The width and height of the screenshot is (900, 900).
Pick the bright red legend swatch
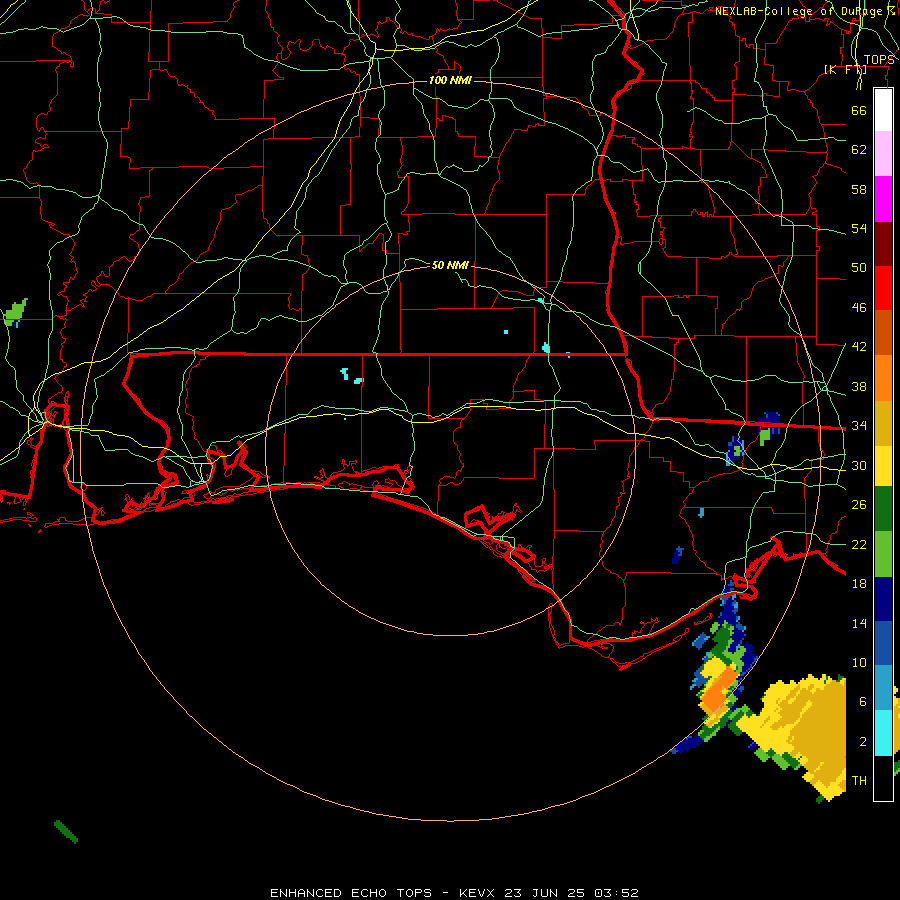[883, 288]
